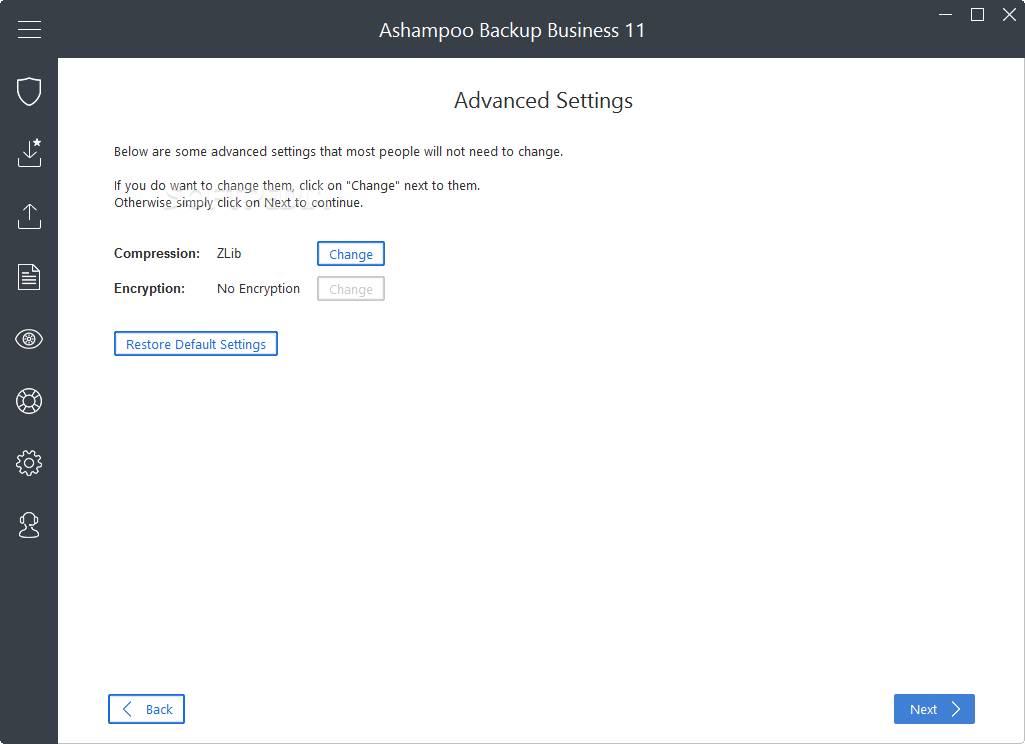This screenshot has width=1025, height=744.
Task: Open the shield overview icon in sidebar
Action: click(x=29, y=91)
